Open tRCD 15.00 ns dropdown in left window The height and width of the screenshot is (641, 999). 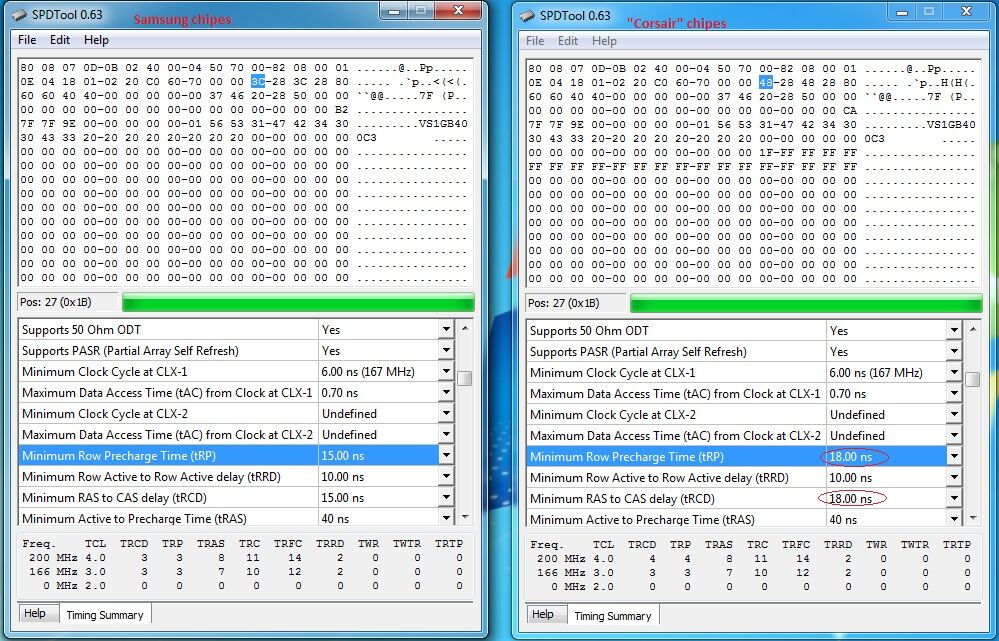[x=446, y=498]
